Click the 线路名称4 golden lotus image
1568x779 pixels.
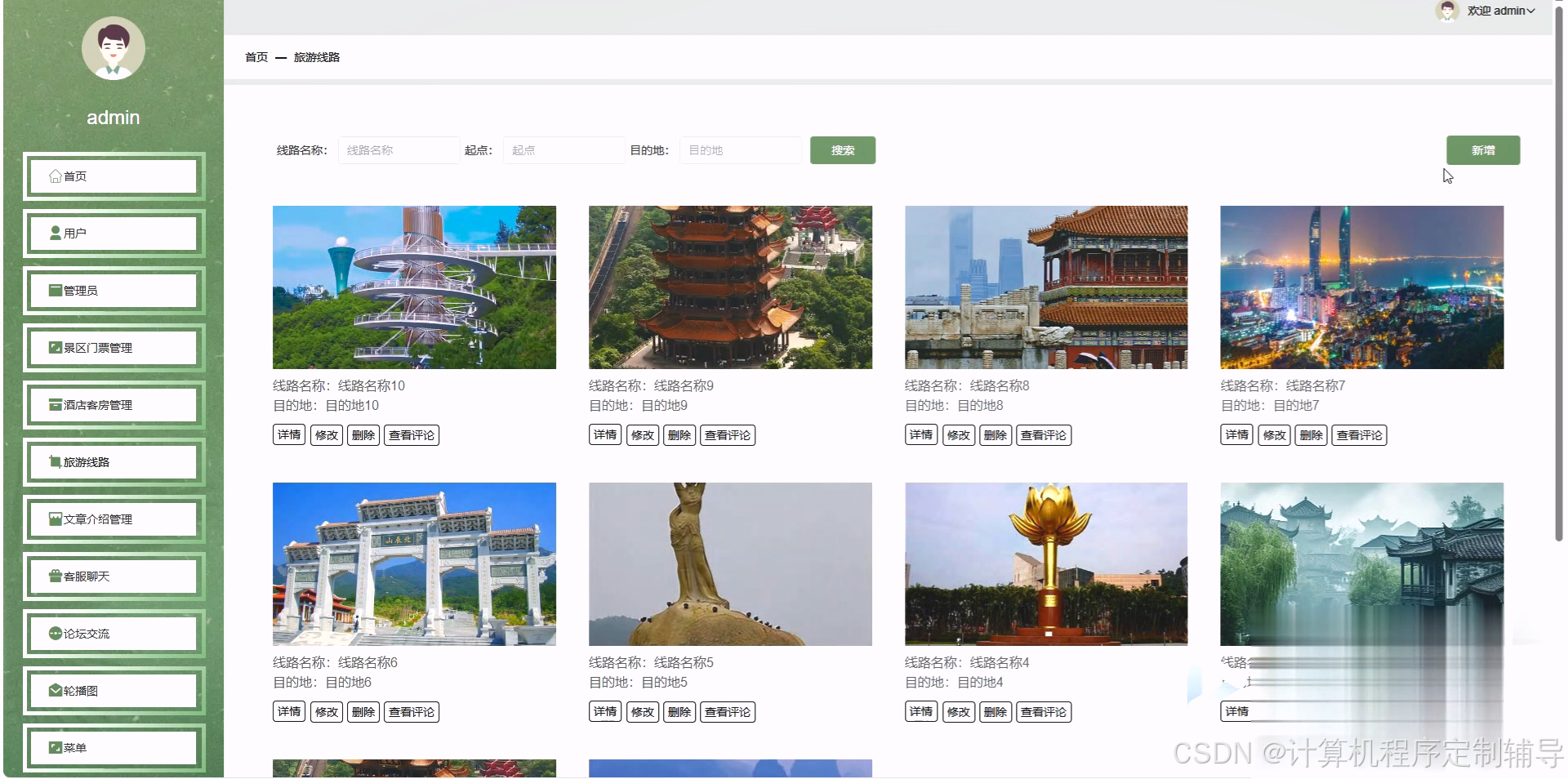1046,564
